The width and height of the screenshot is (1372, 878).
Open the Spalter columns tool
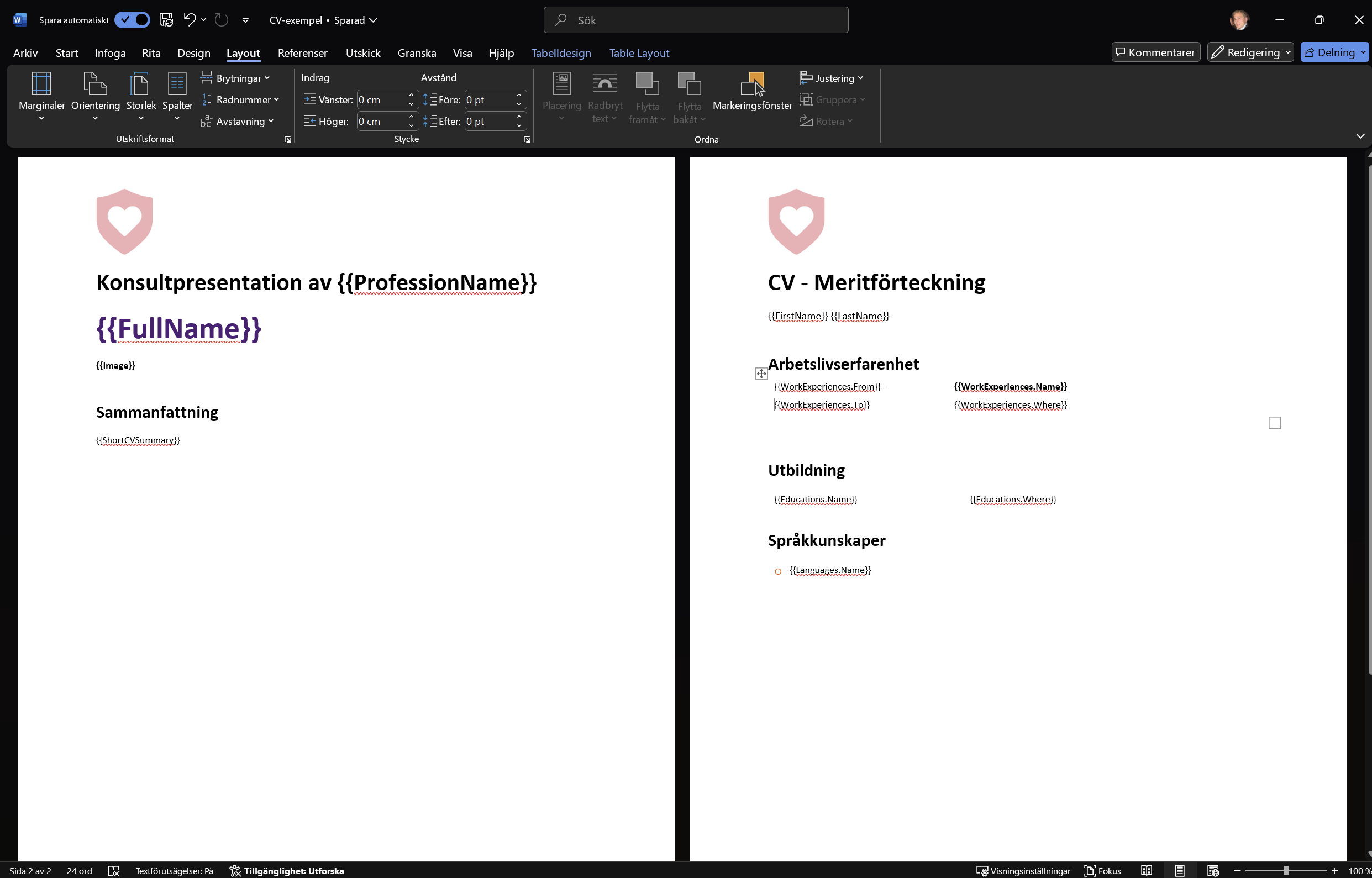[x=177, y=95]
